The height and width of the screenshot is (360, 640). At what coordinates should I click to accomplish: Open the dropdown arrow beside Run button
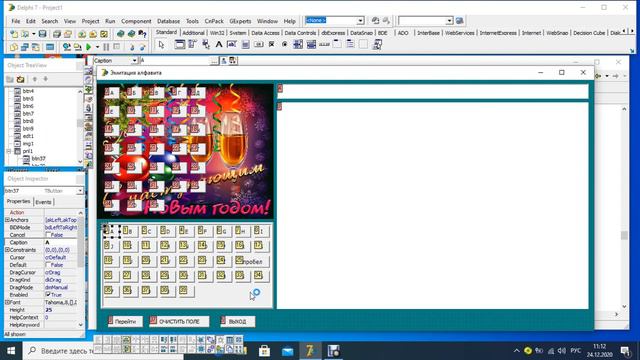(x=97, y=47)
